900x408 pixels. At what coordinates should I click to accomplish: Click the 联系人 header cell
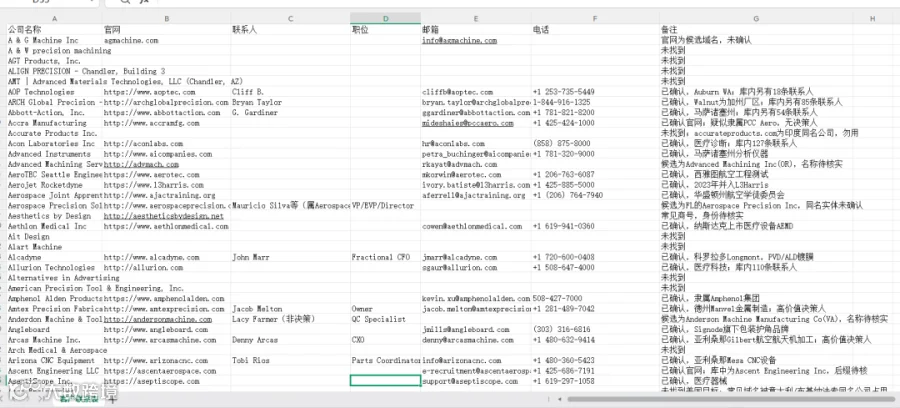(290, 29)
